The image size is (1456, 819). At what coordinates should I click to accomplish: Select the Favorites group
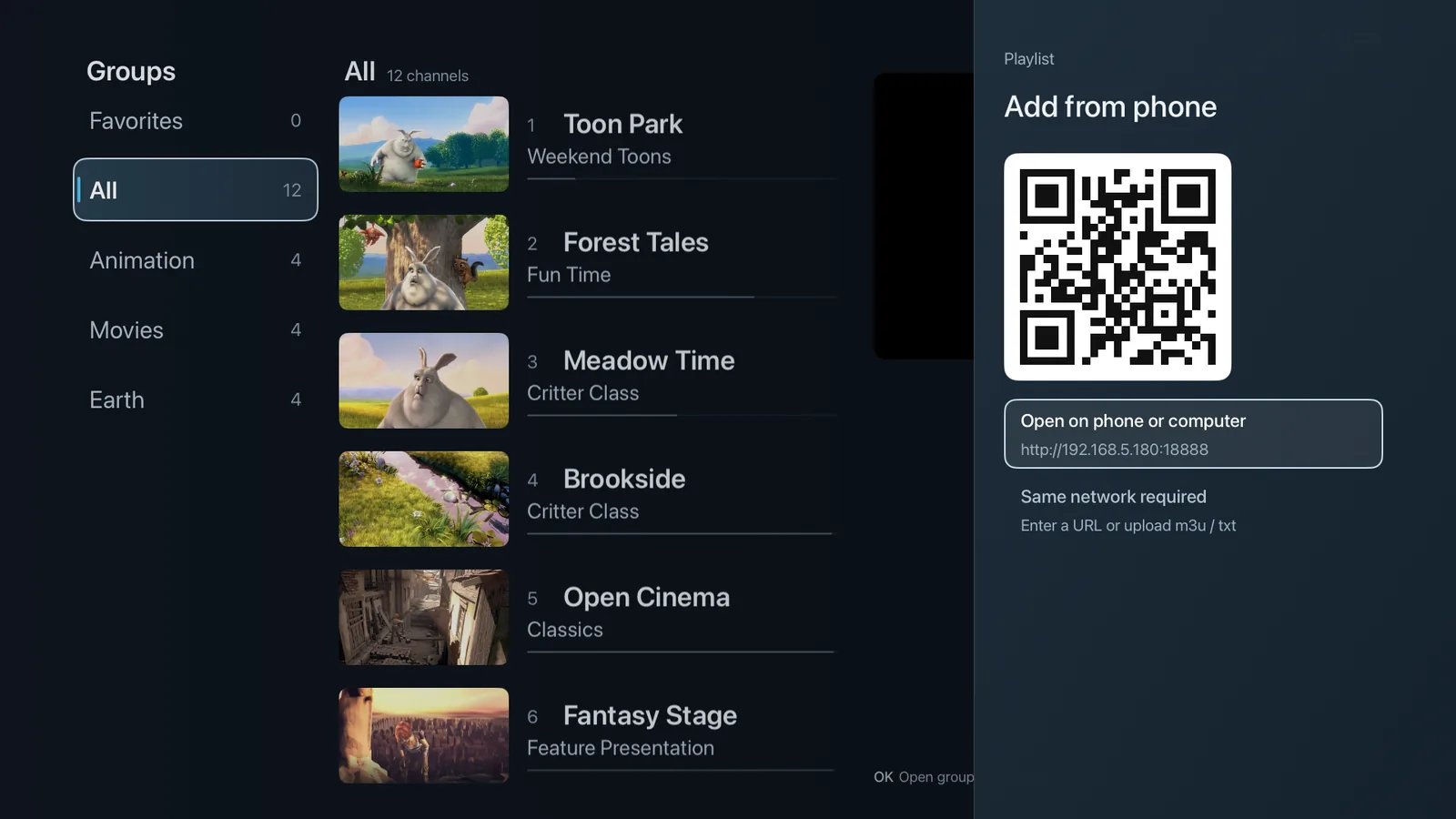tap(195, 121)
